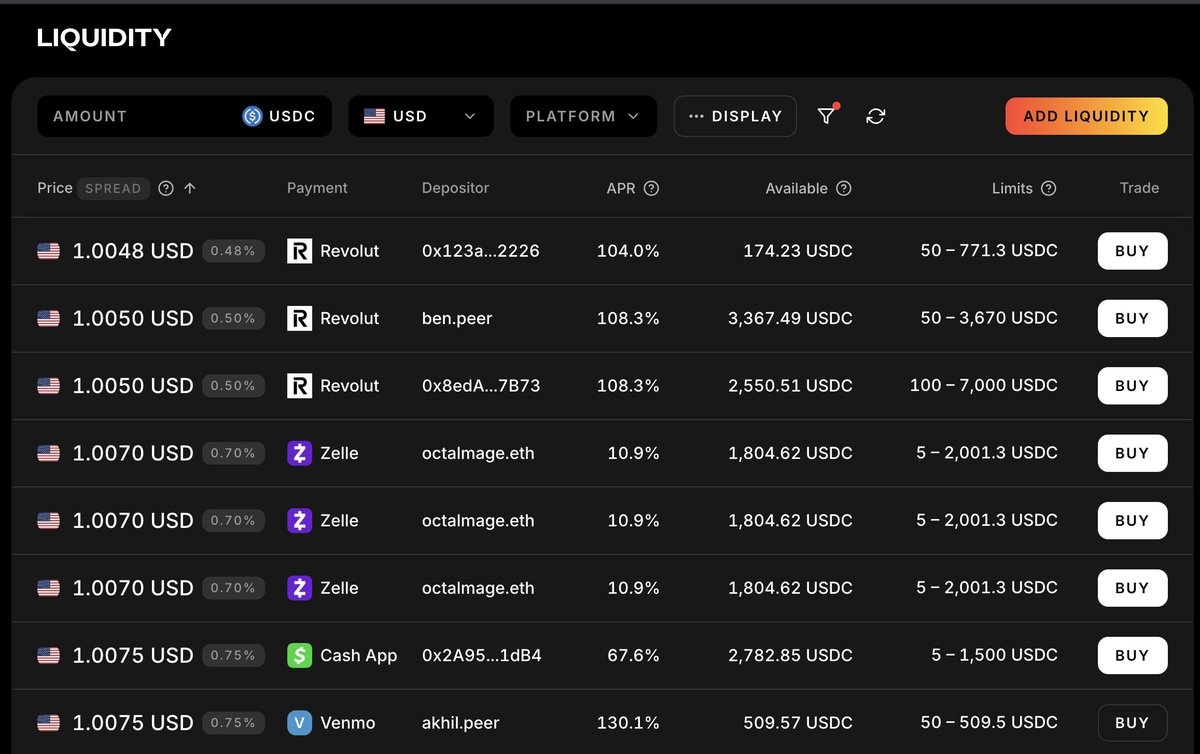
Task: Click the 1.0048 USD price
Action: (x=133, y=251)
